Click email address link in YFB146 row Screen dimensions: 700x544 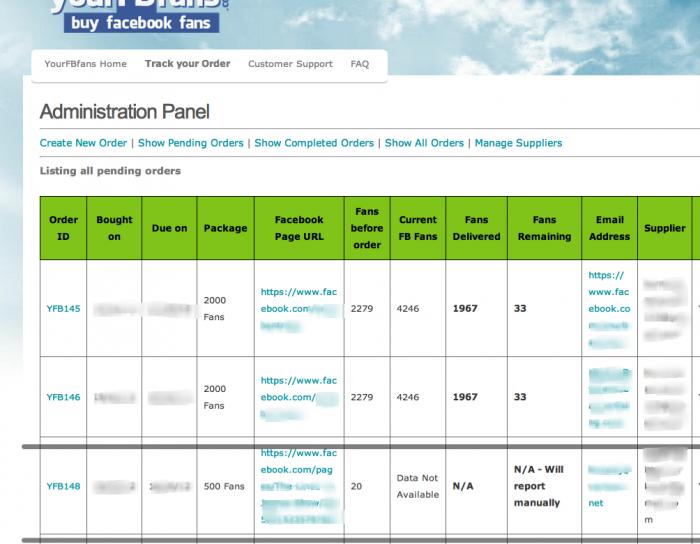click(609, 397)
